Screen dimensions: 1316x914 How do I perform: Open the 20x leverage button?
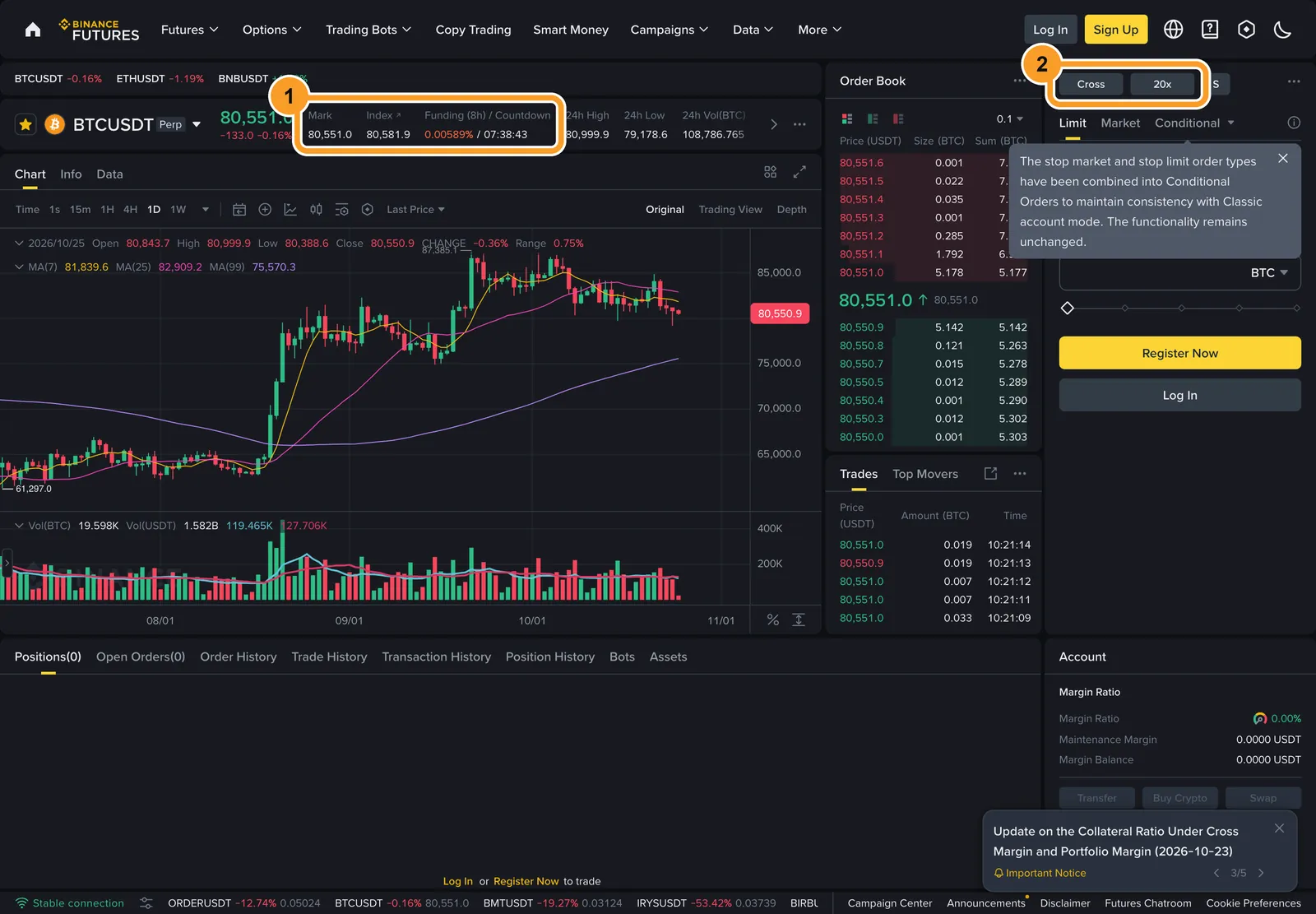pyautogui.click(x=1162, y=84)
